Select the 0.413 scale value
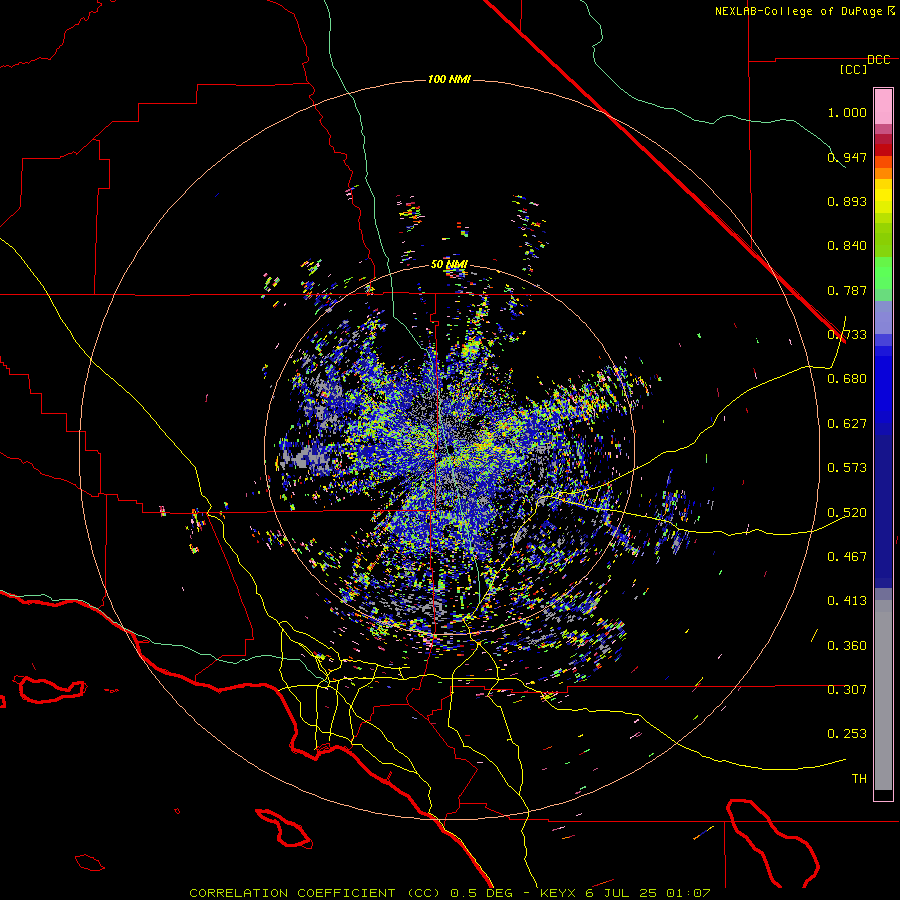Image resolution: width=900 pixels, height=900 pixels. [x=847, y=601]
